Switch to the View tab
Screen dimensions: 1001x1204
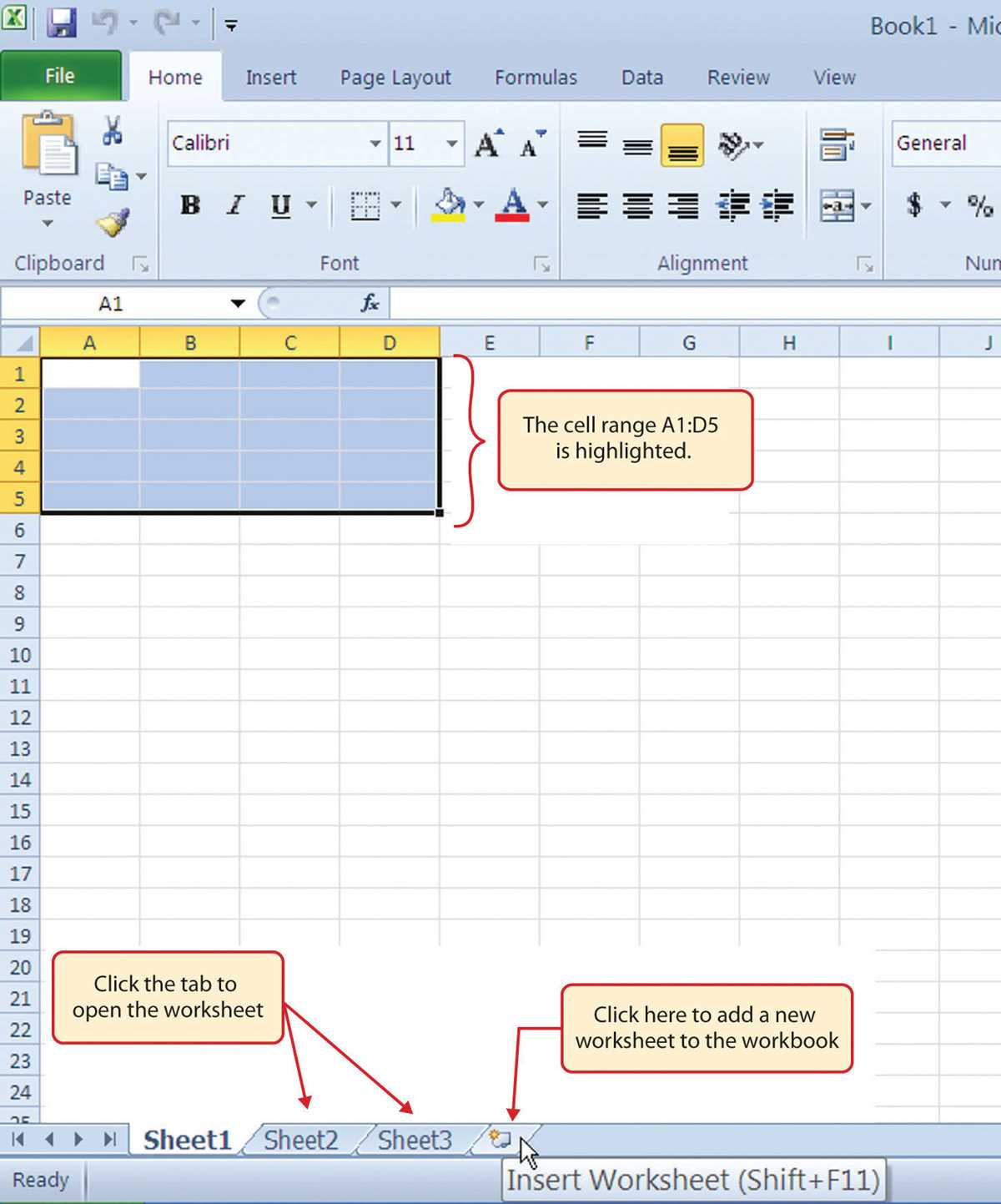pyautogui.click(x=834, y=78)
